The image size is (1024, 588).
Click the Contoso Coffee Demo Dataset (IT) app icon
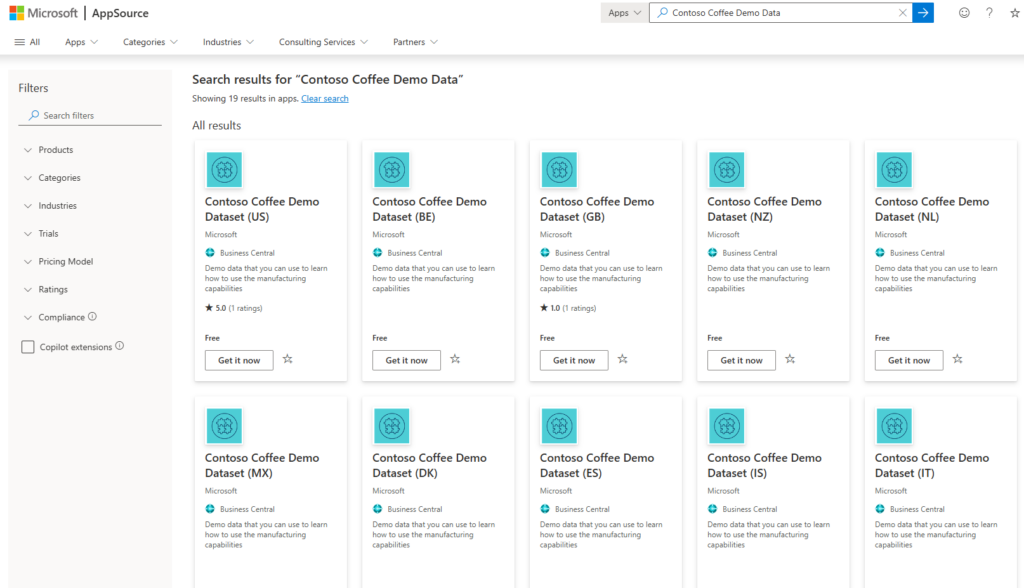894,426
